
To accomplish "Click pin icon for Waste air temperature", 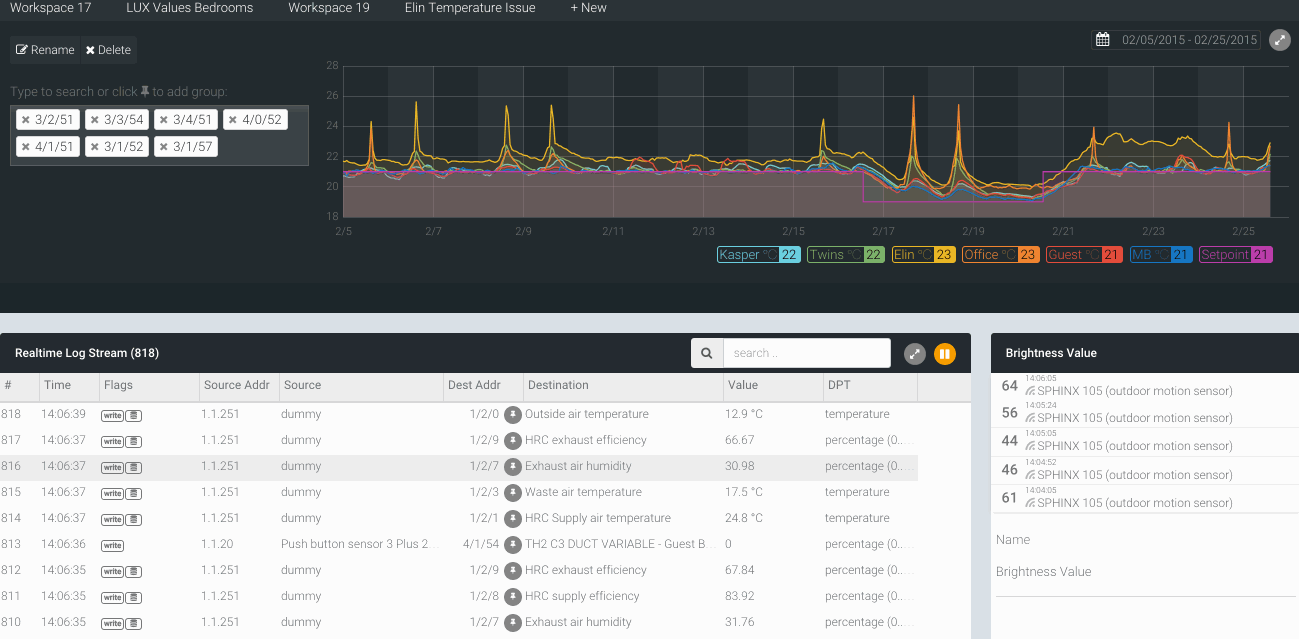I will (513, 492).
